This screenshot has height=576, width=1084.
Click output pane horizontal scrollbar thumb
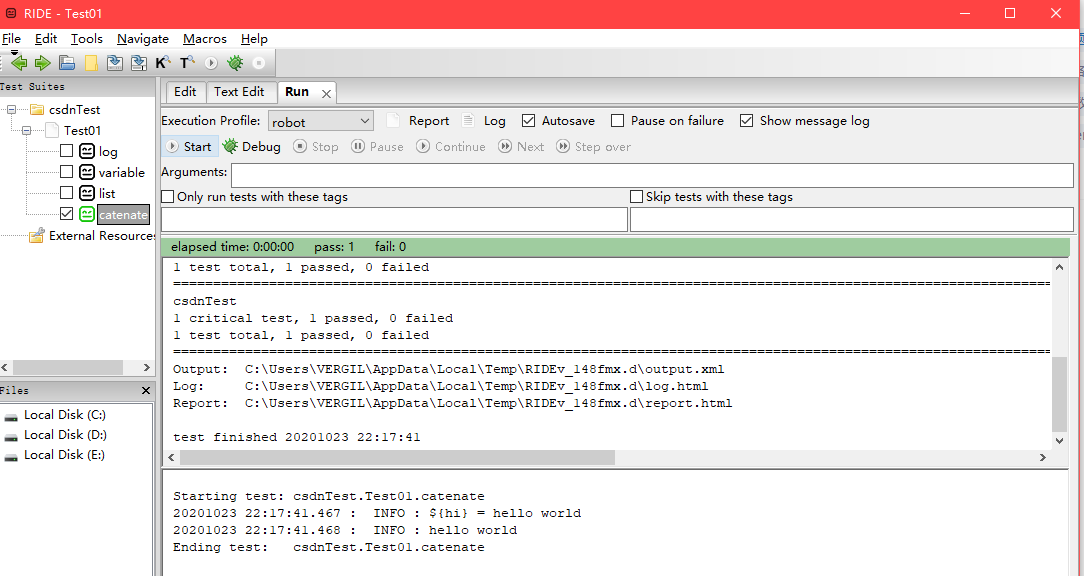(398, 457)
